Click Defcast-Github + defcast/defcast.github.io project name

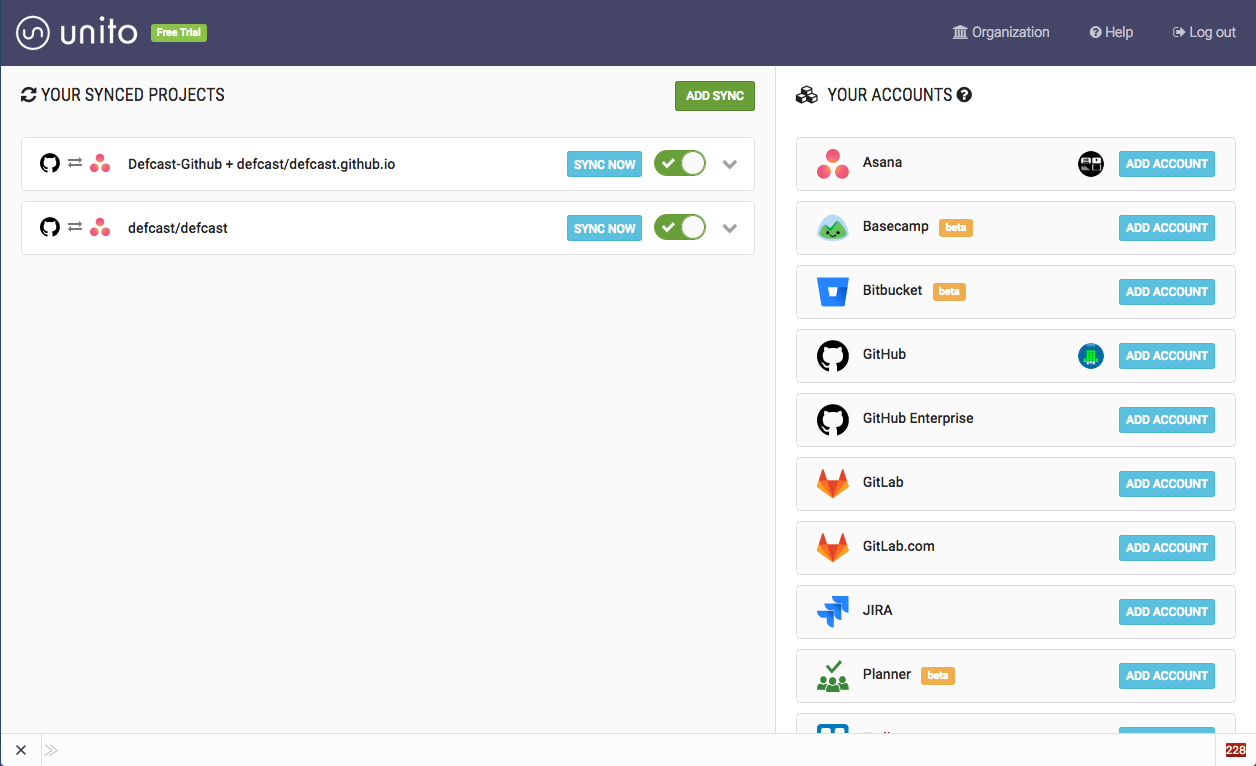[262, 164]
